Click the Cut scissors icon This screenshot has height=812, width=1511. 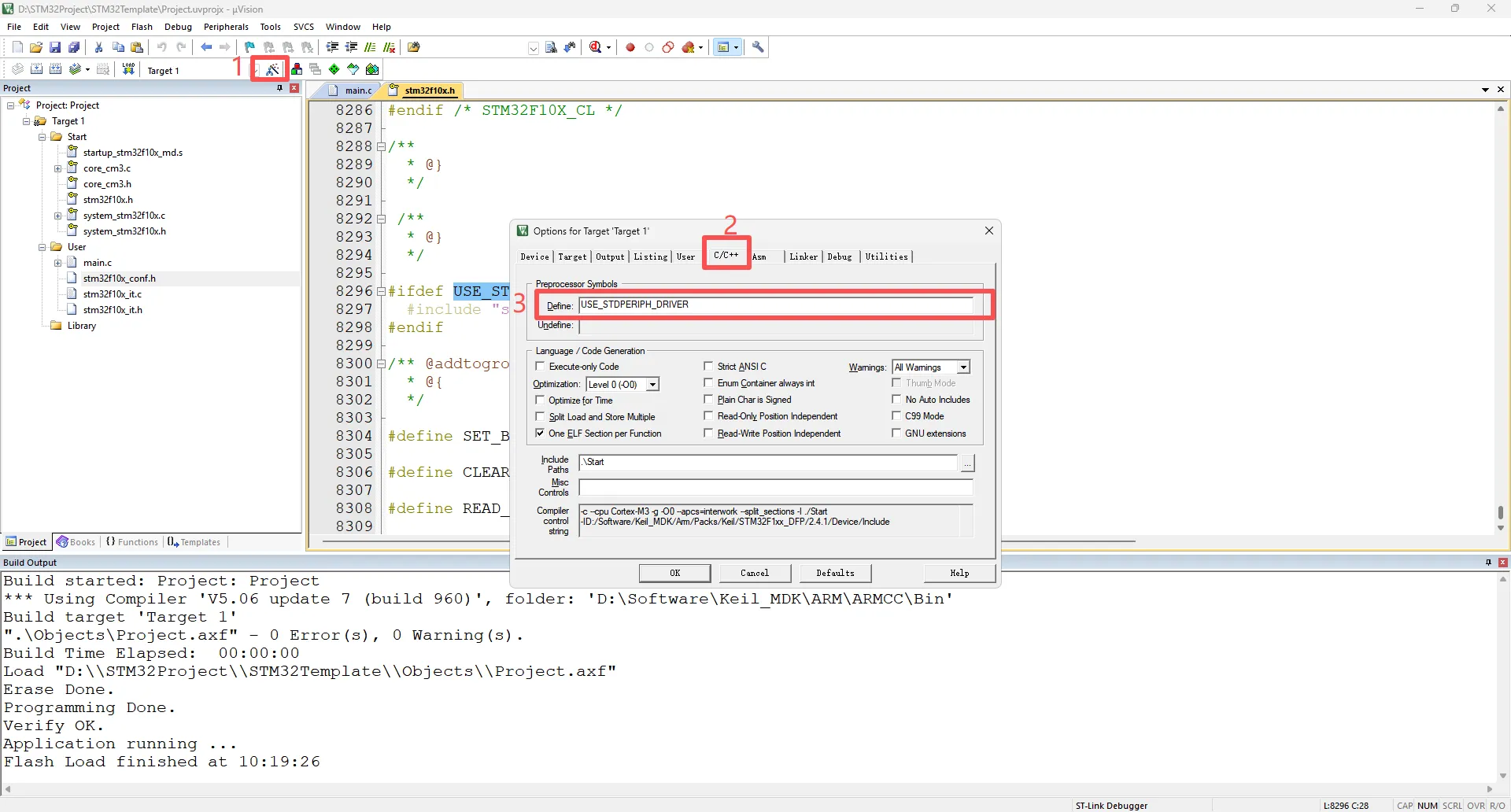[x=99, y=47]
